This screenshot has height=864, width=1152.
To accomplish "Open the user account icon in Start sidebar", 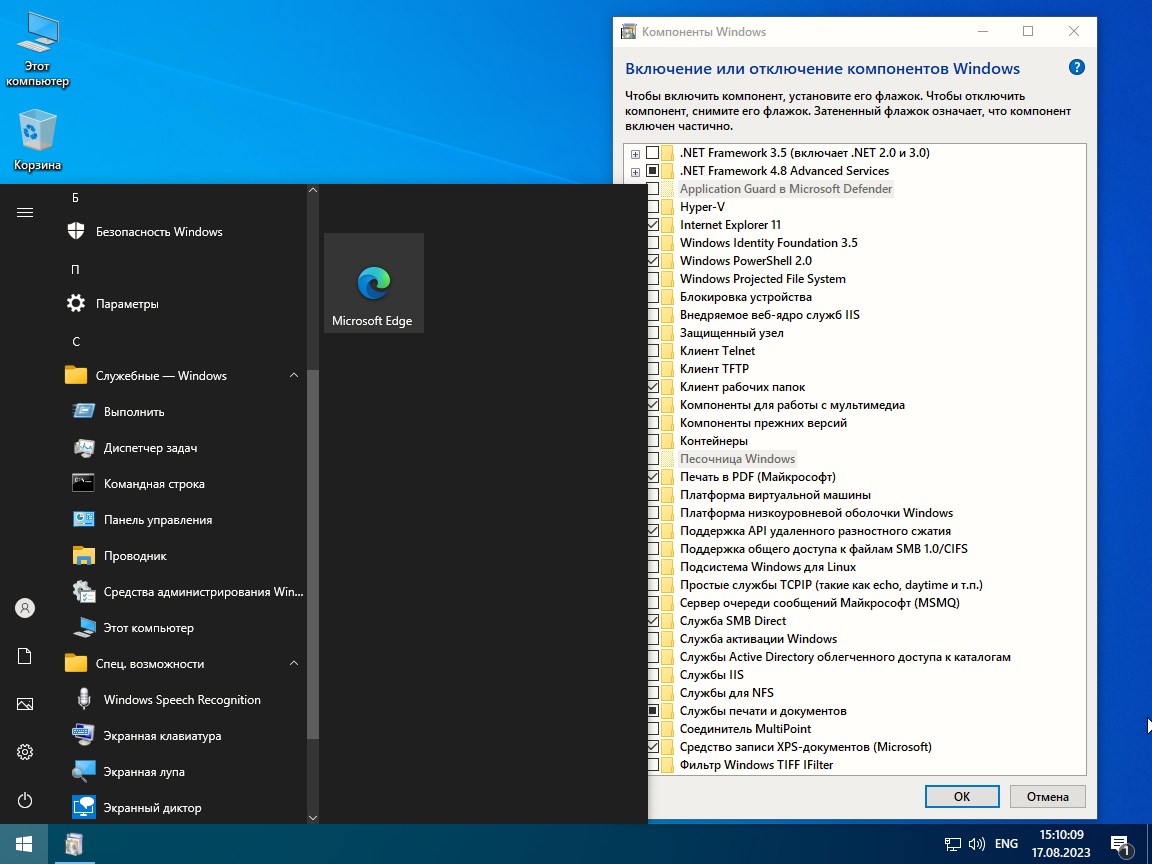I will [25, 608].
